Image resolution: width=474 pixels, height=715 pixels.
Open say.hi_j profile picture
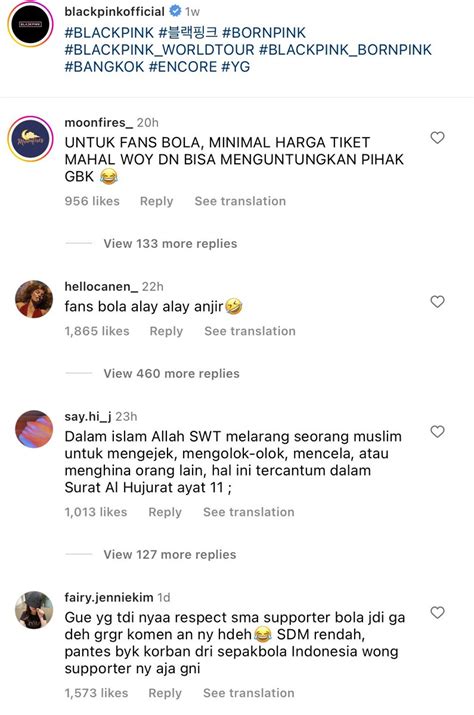pyautogui.click(x=34, y=429)
